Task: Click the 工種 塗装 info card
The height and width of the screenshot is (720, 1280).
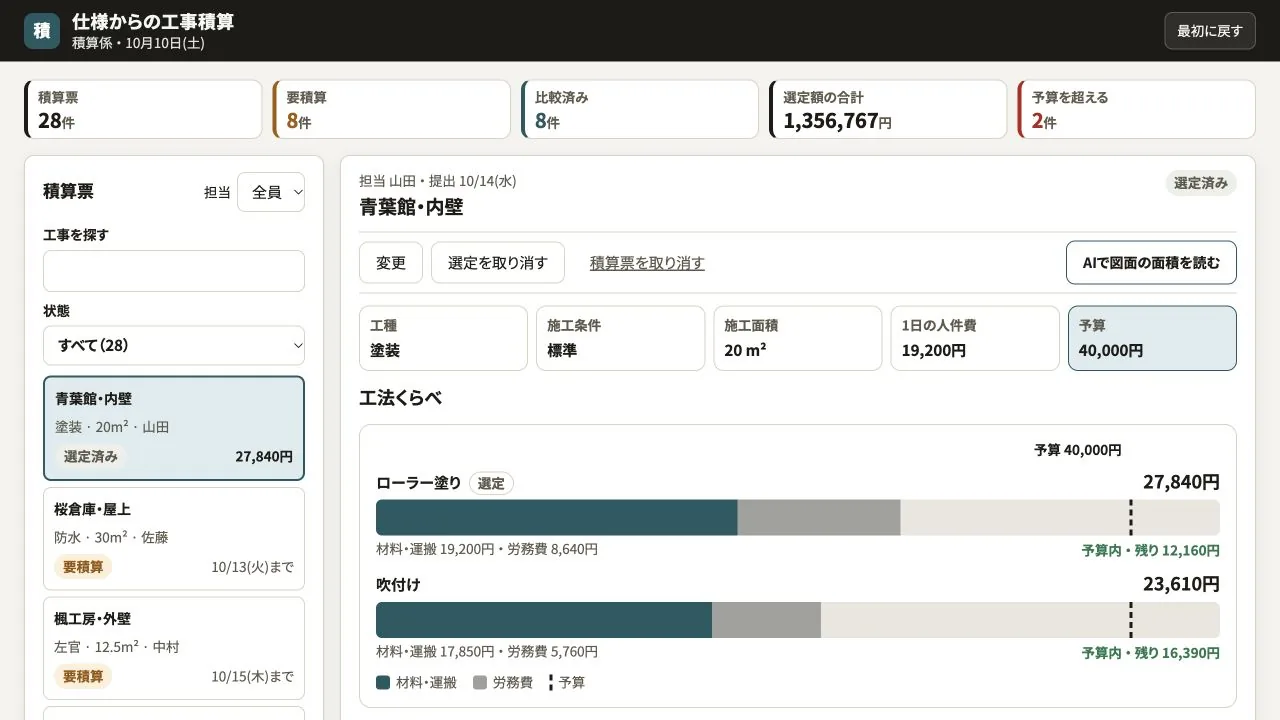Action: coord(443,338)
